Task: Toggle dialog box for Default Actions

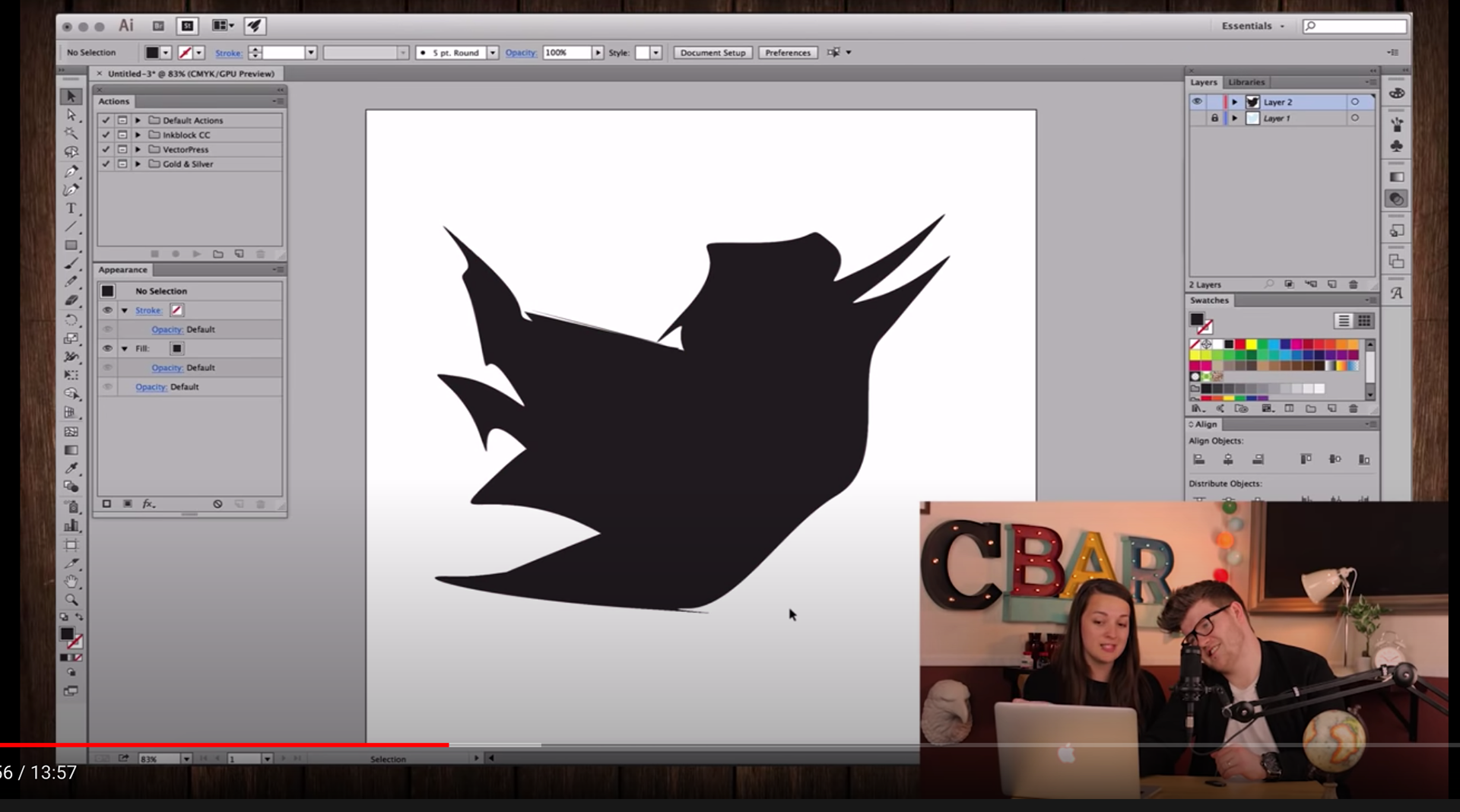Action: pyautogui.click(x=122, y=120)
